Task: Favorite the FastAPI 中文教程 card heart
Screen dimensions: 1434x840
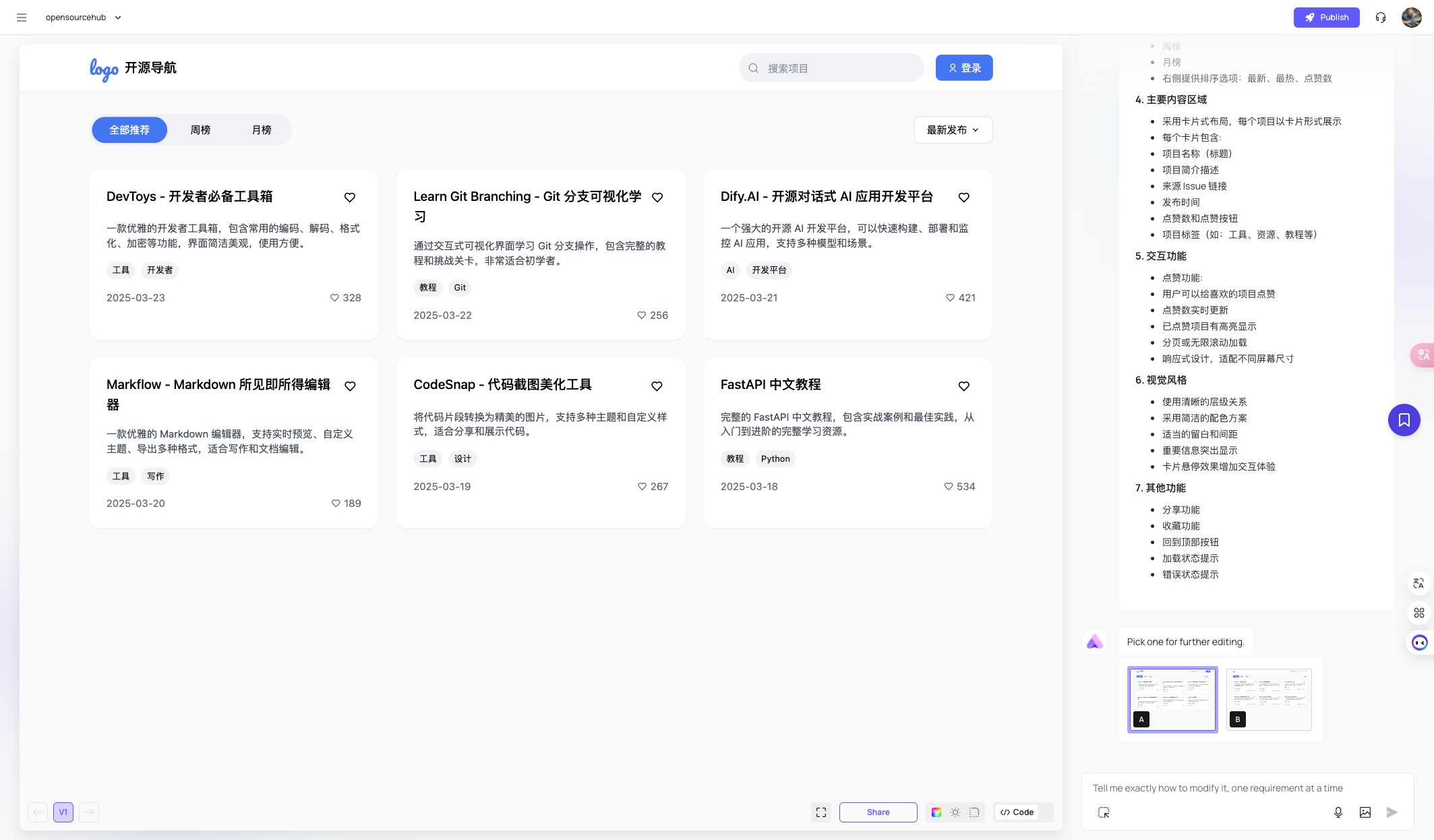Action: 964,386
